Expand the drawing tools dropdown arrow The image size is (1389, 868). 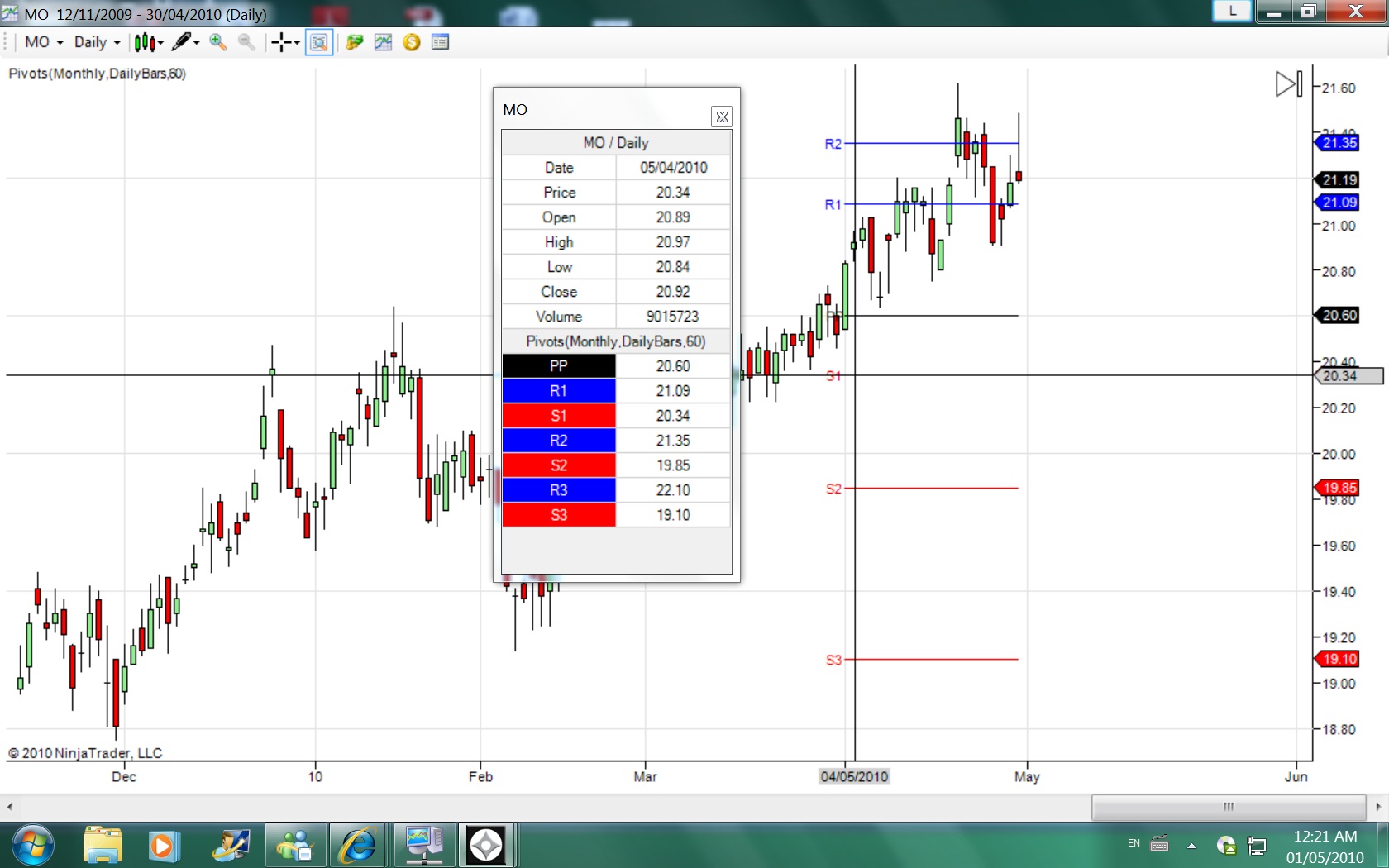[196, 42]
